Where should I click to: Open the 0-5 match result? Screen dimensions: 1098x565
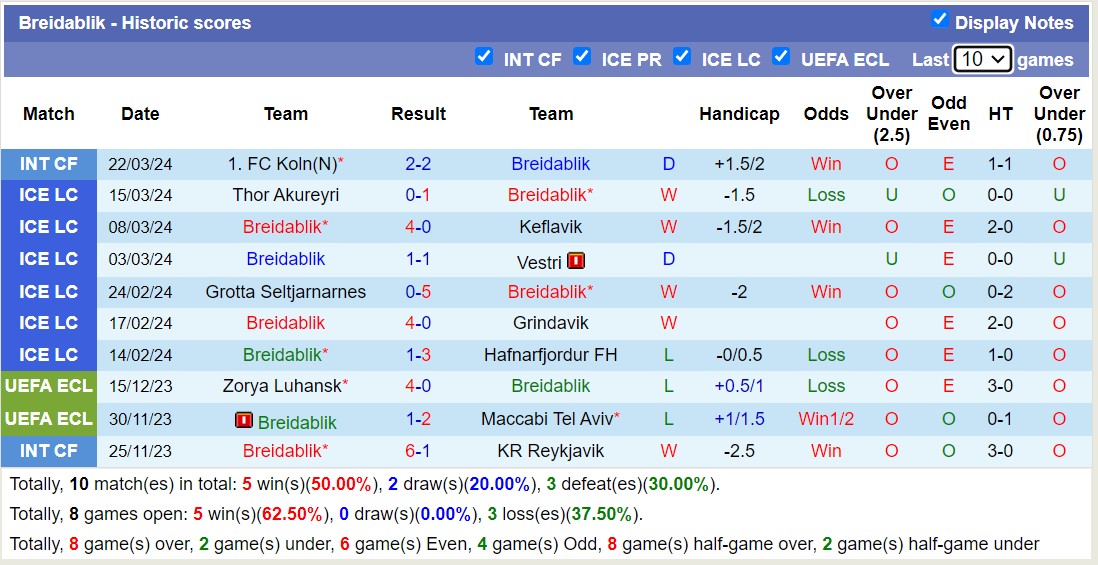click(418, 292)
